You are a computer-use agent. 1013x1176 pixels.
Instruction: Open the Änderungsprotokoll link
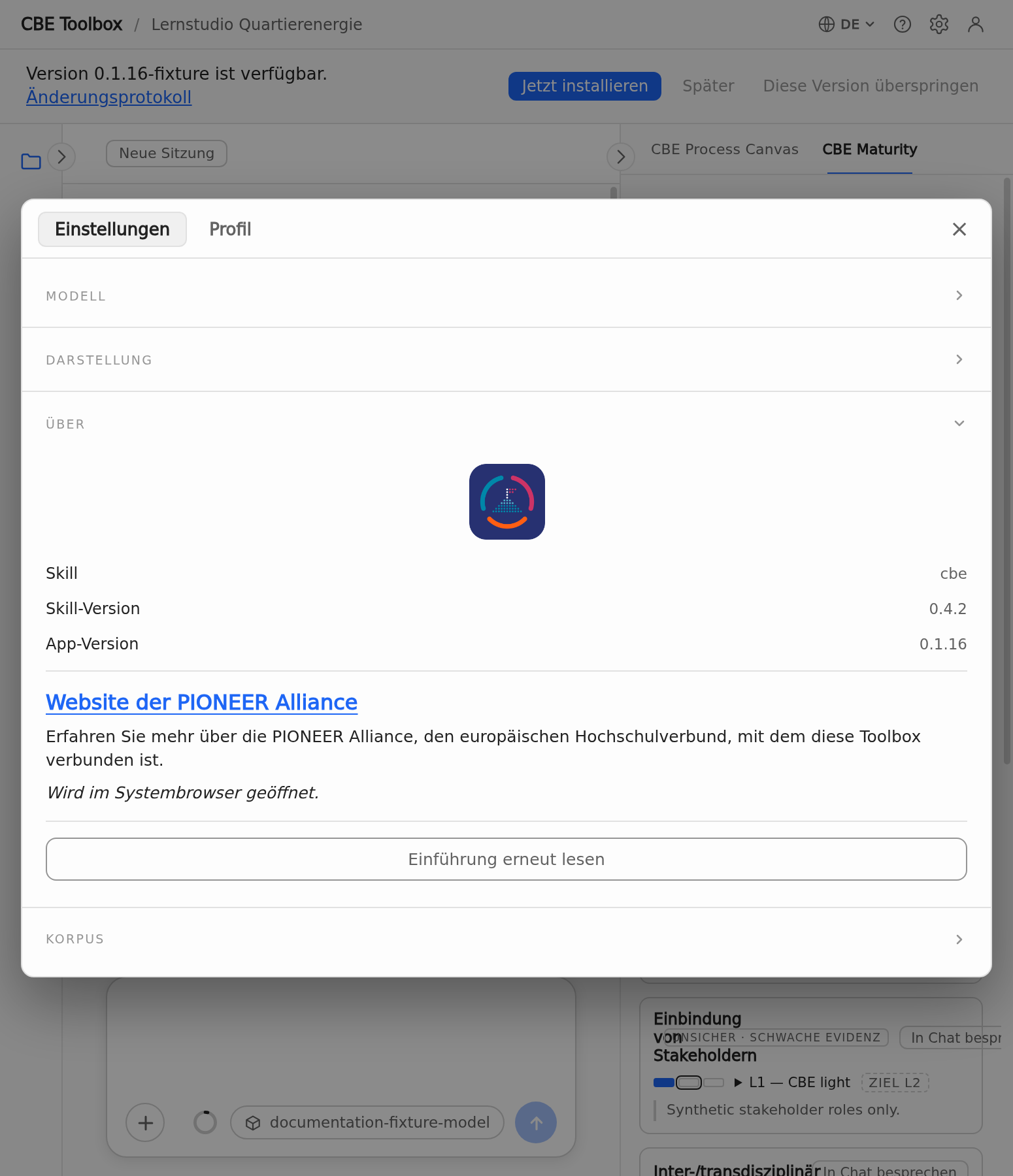(109, 97)
